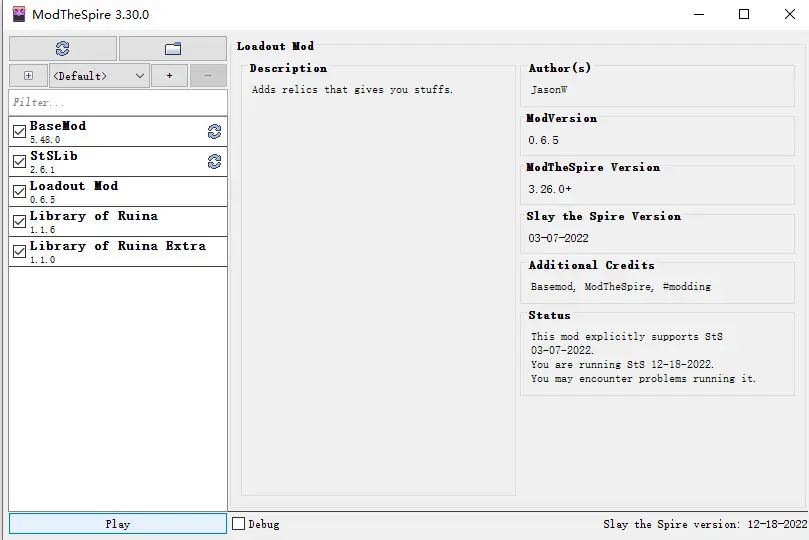Select the Library of Ruina mod entry
Viewport: 809px width, 540px height.
coord(94,217)
